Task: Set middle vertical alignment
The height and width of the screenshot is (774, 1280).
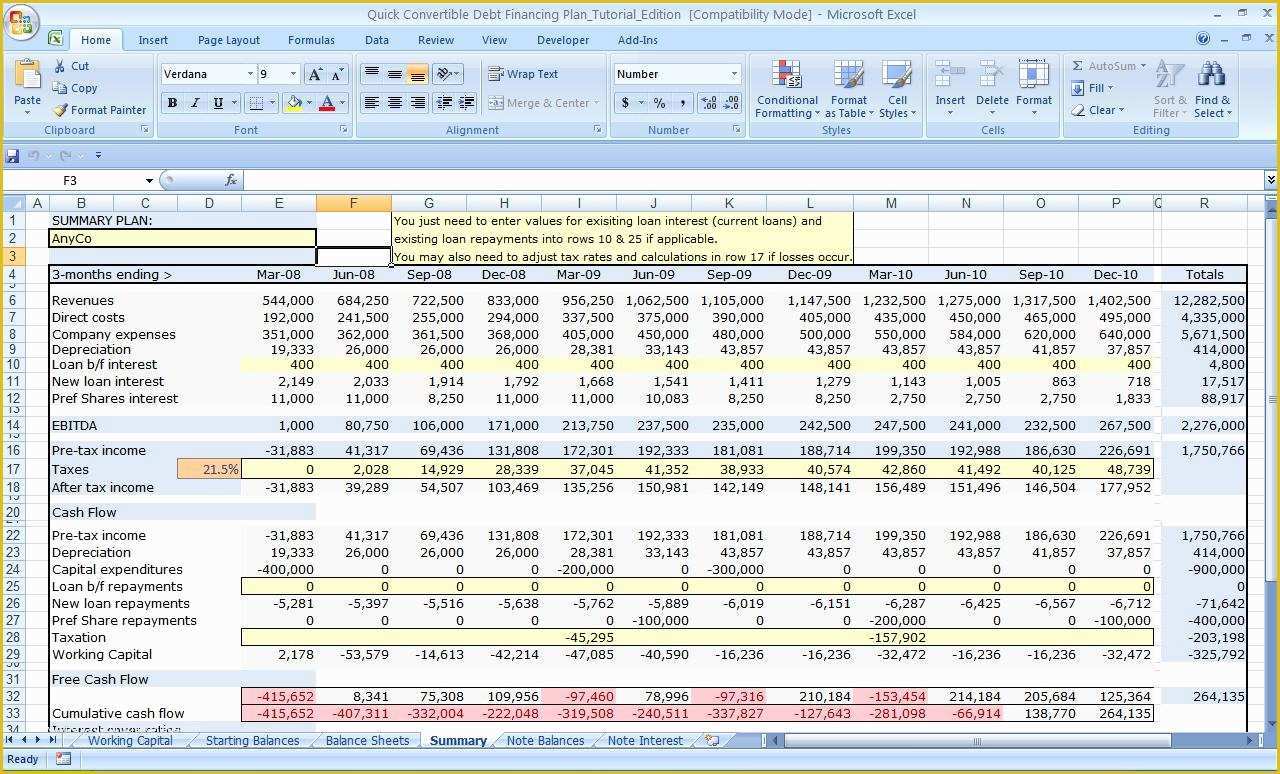Action: 394,74
